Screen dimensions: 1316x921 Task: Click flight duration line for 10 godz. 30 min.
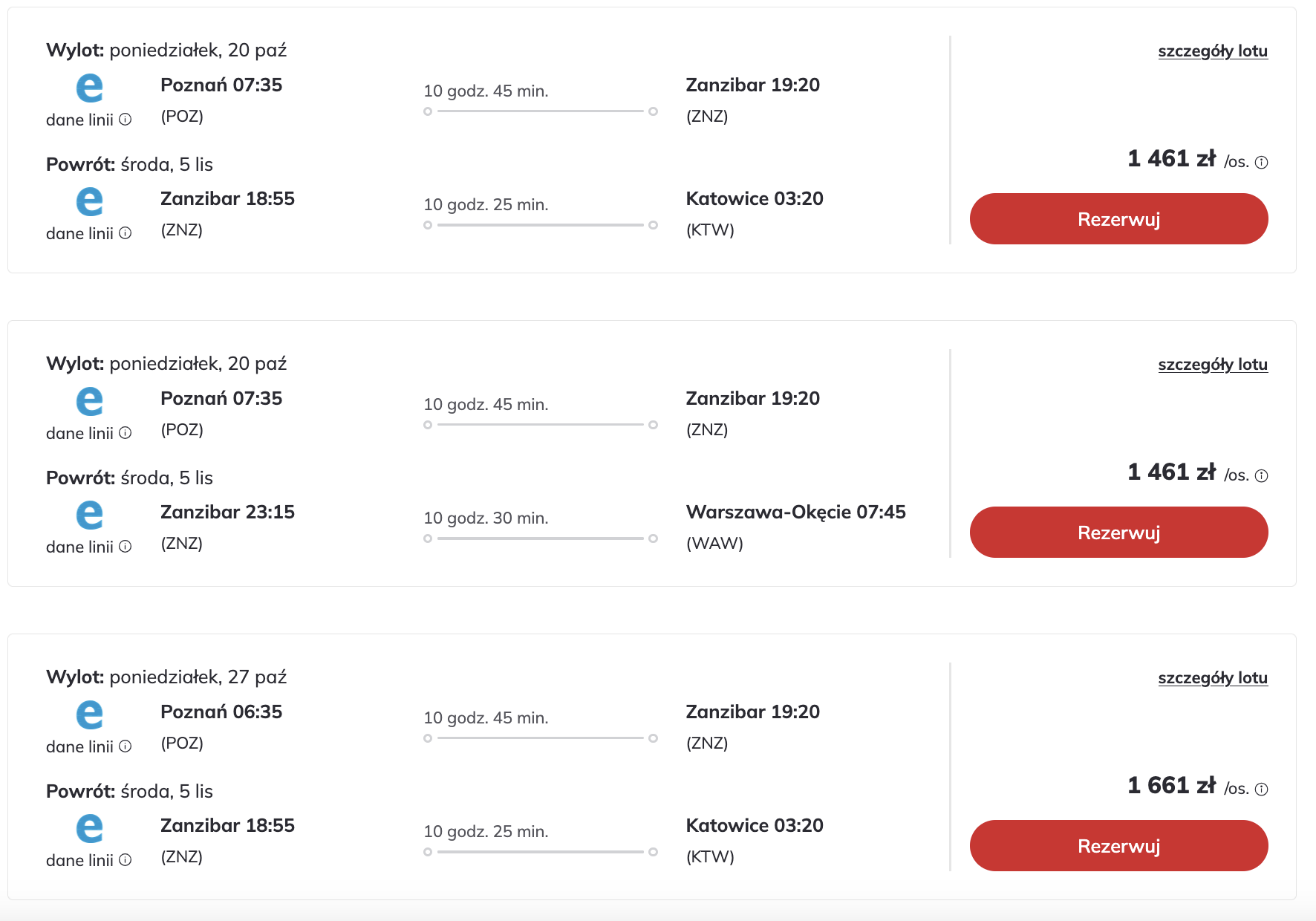[x=540, y=538]
